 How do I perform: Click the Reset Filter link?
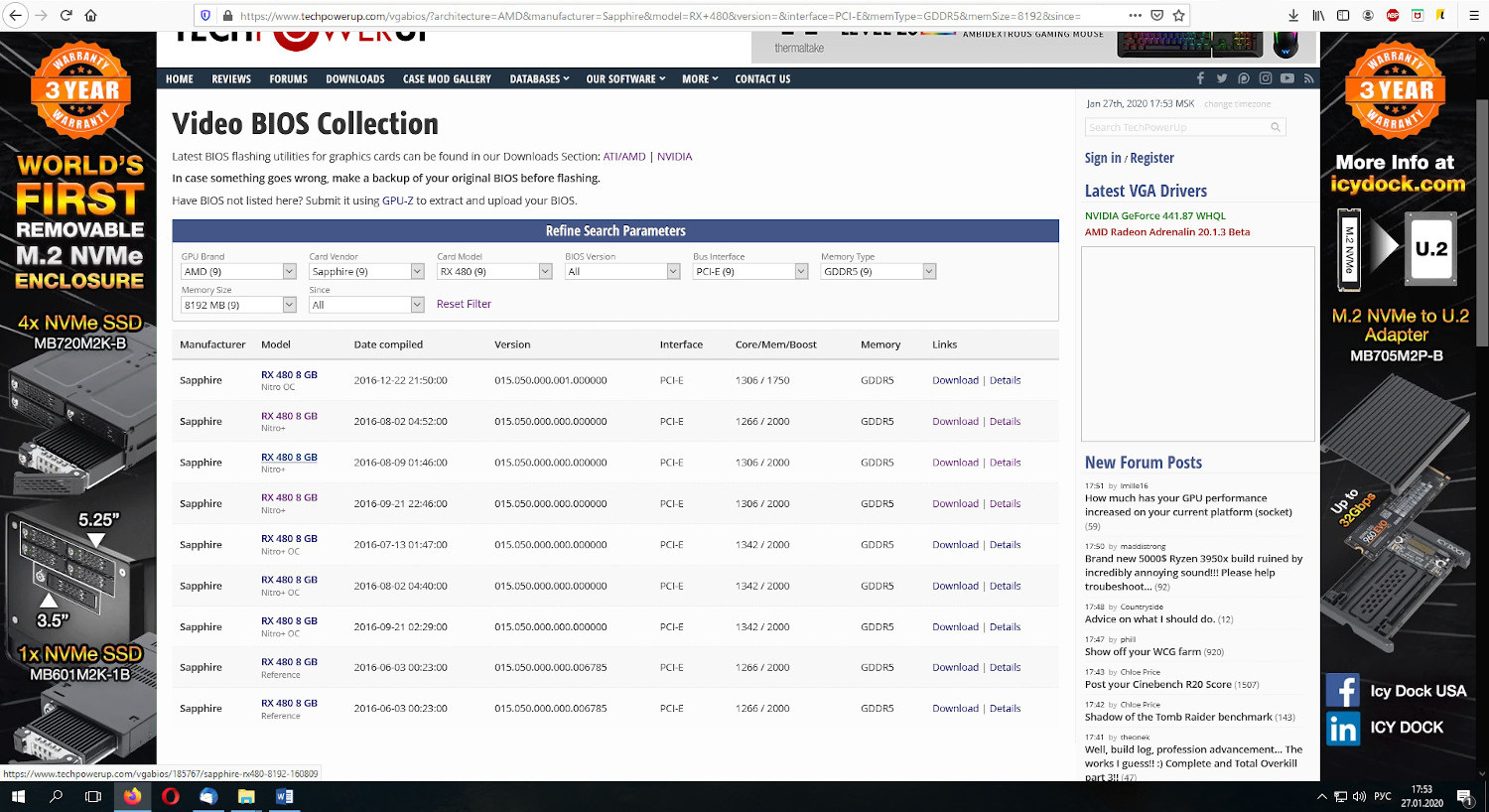(x=464, y=304)
